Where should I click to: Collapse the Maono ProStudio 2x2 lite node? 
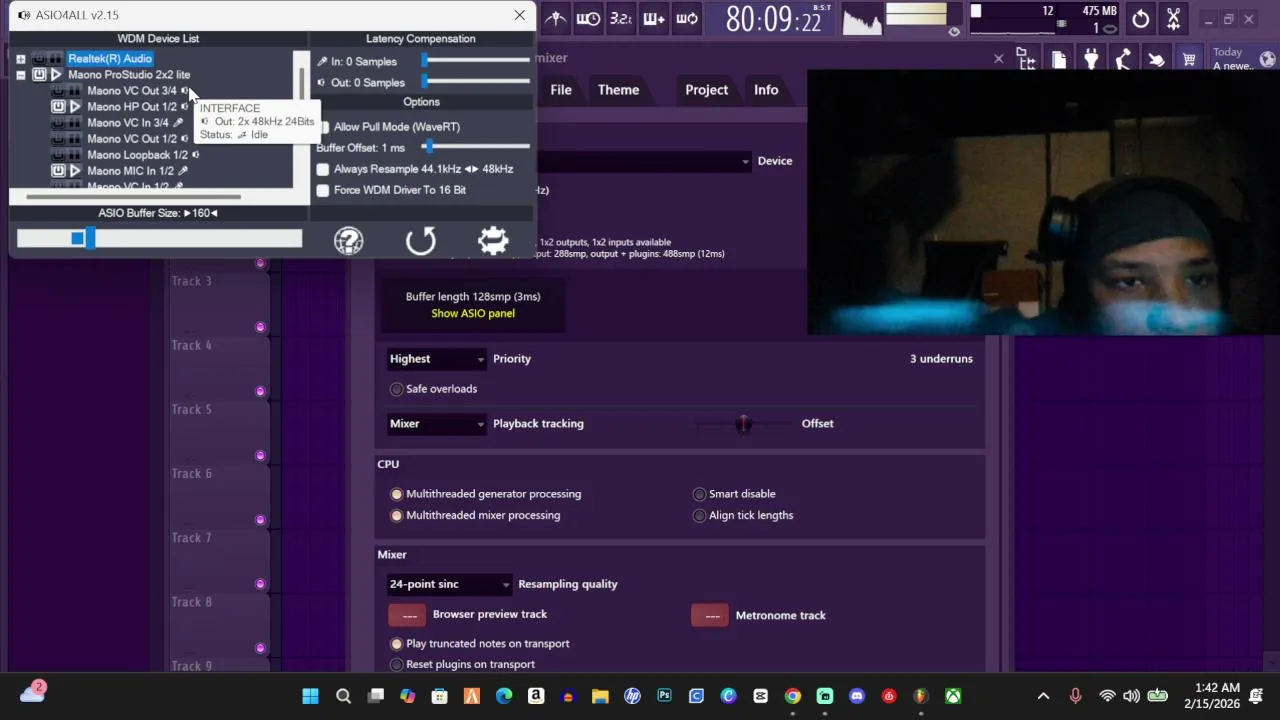point(21,75)
